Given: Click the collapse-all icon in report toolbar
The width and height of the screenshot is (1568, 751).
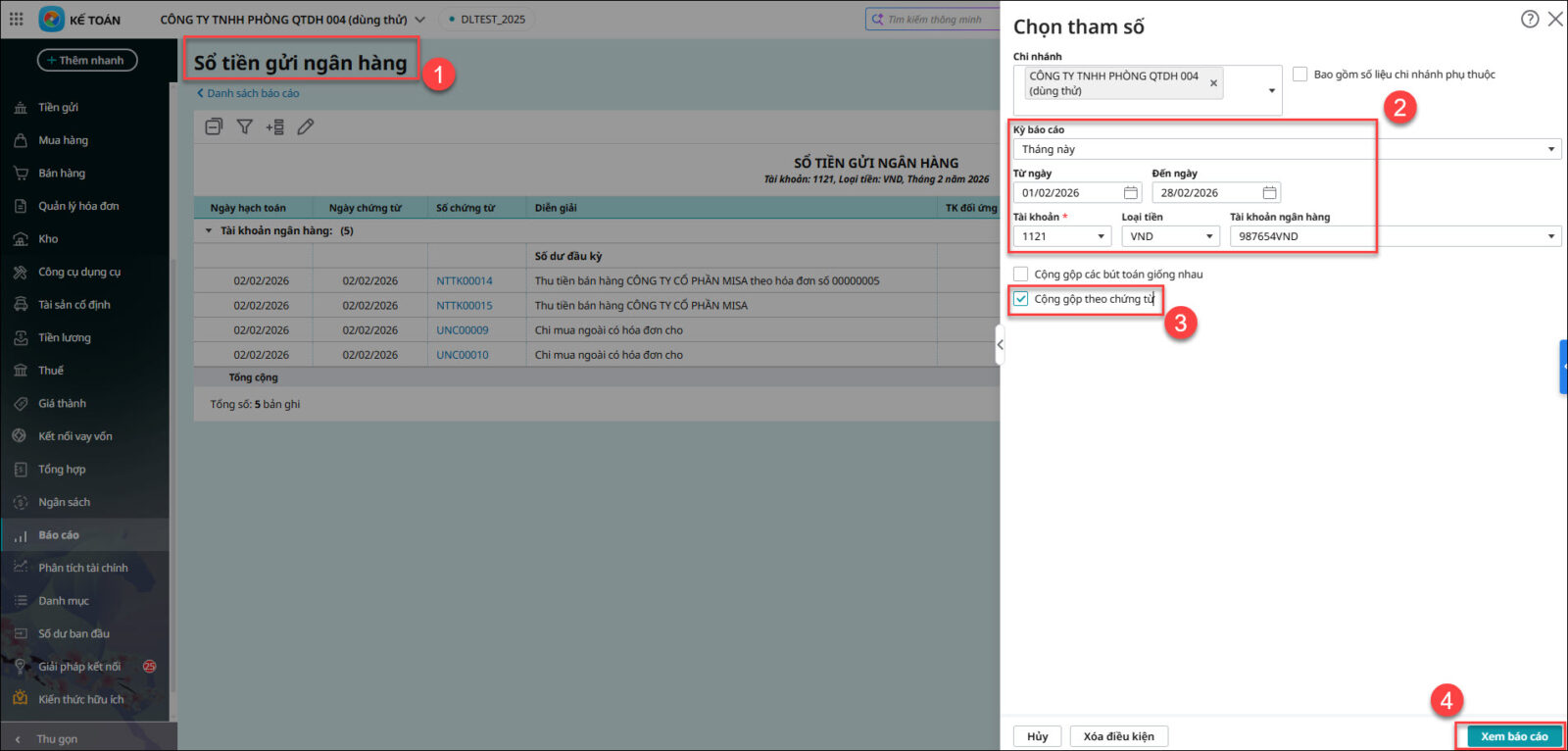Looking at the screenshot, I should tap(214, 126).
